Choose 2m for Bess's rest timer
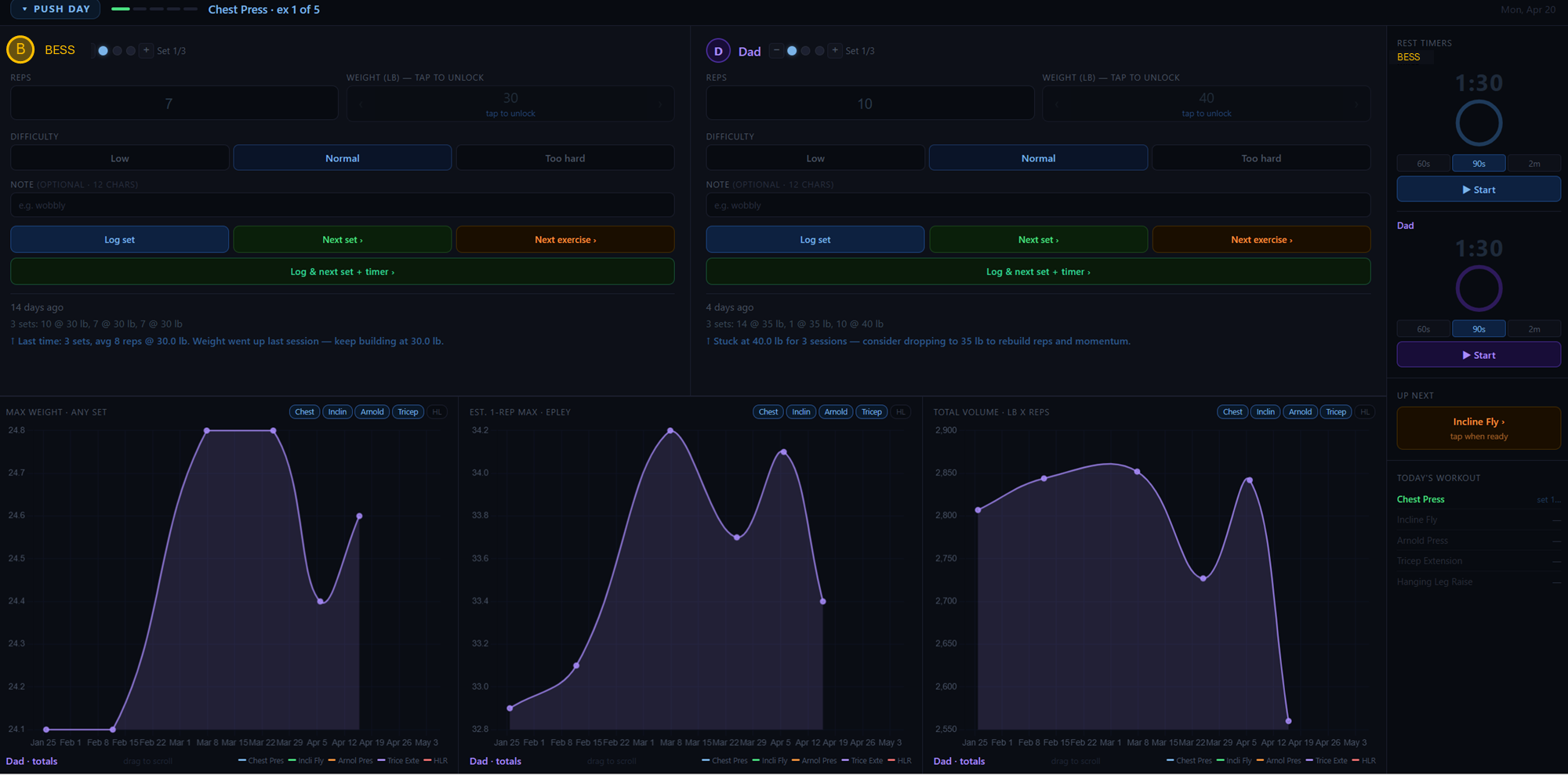Image resolution: width=1568 pixels, height=775 pixels. (1534, 164)
